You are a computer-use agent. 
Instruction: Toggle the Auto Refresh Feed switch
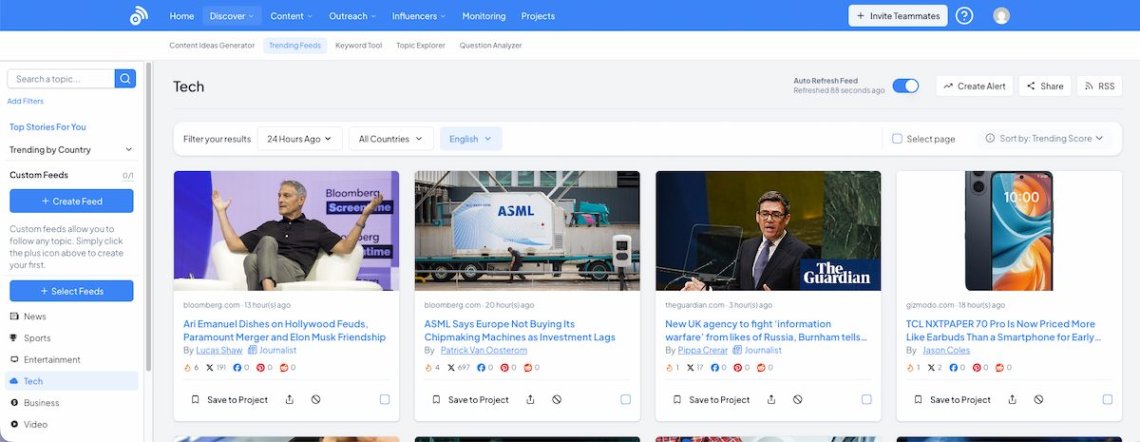[x=905, y=86]
